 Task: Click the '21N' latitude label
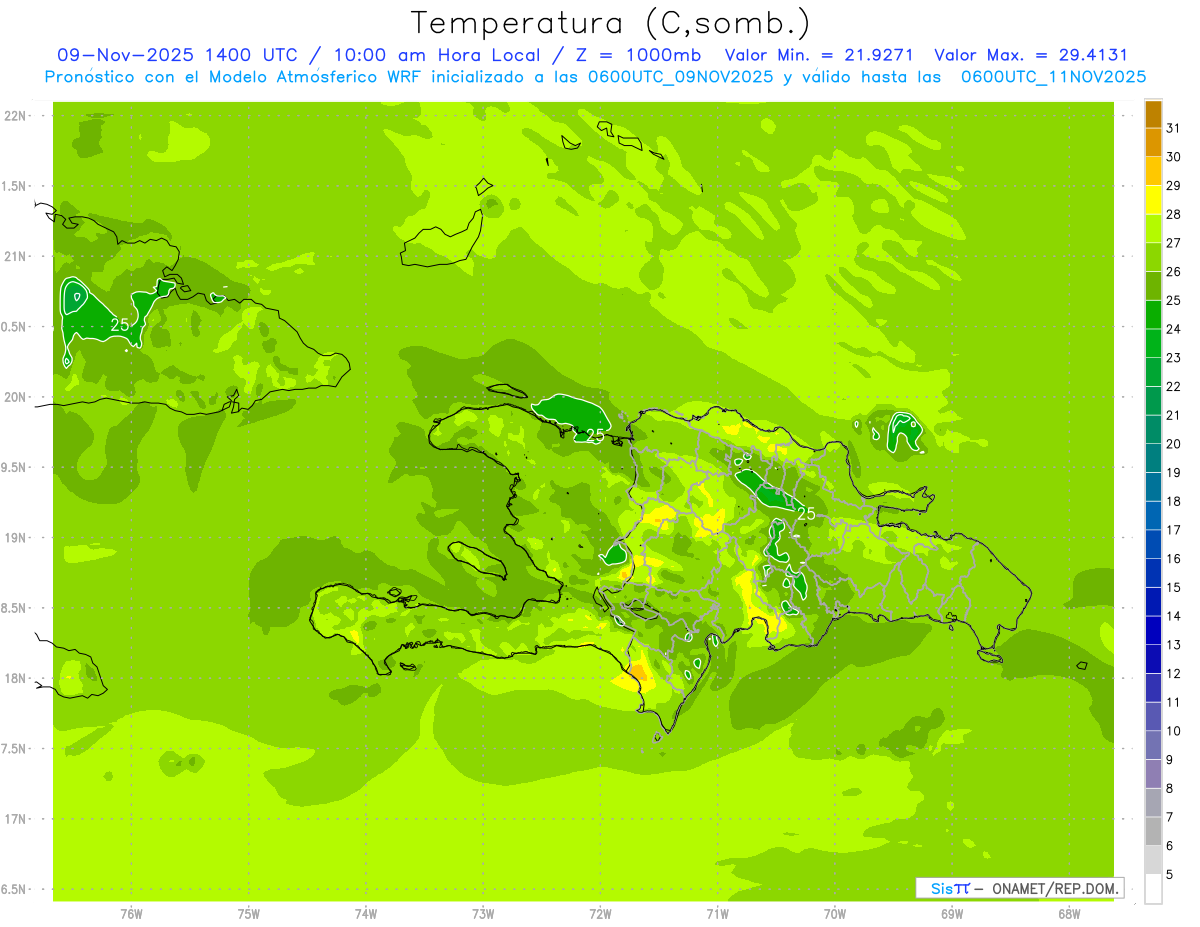tap(17, 256)
